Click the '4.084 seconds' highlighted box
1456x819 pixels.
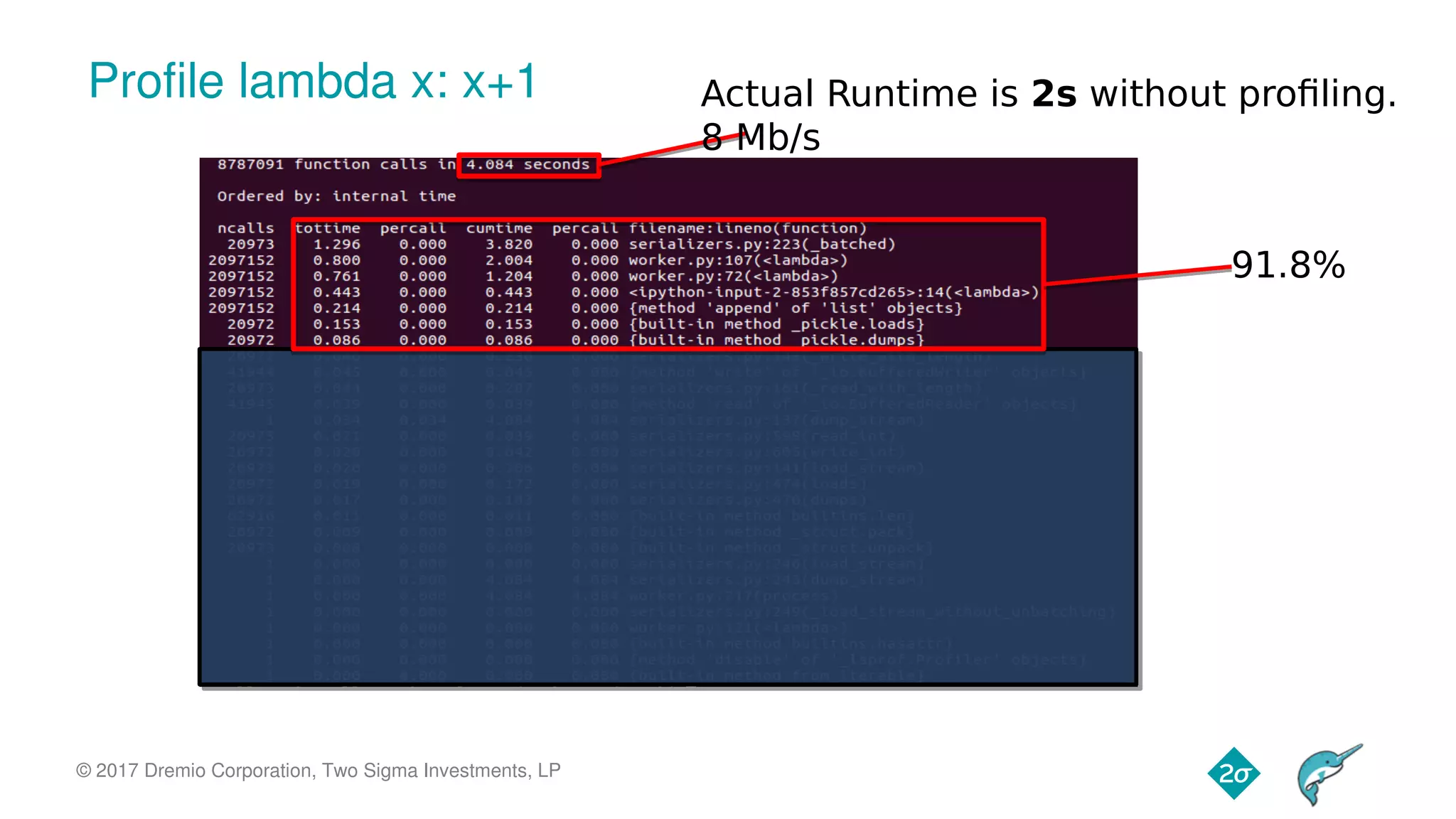click(x=528, y=165)
